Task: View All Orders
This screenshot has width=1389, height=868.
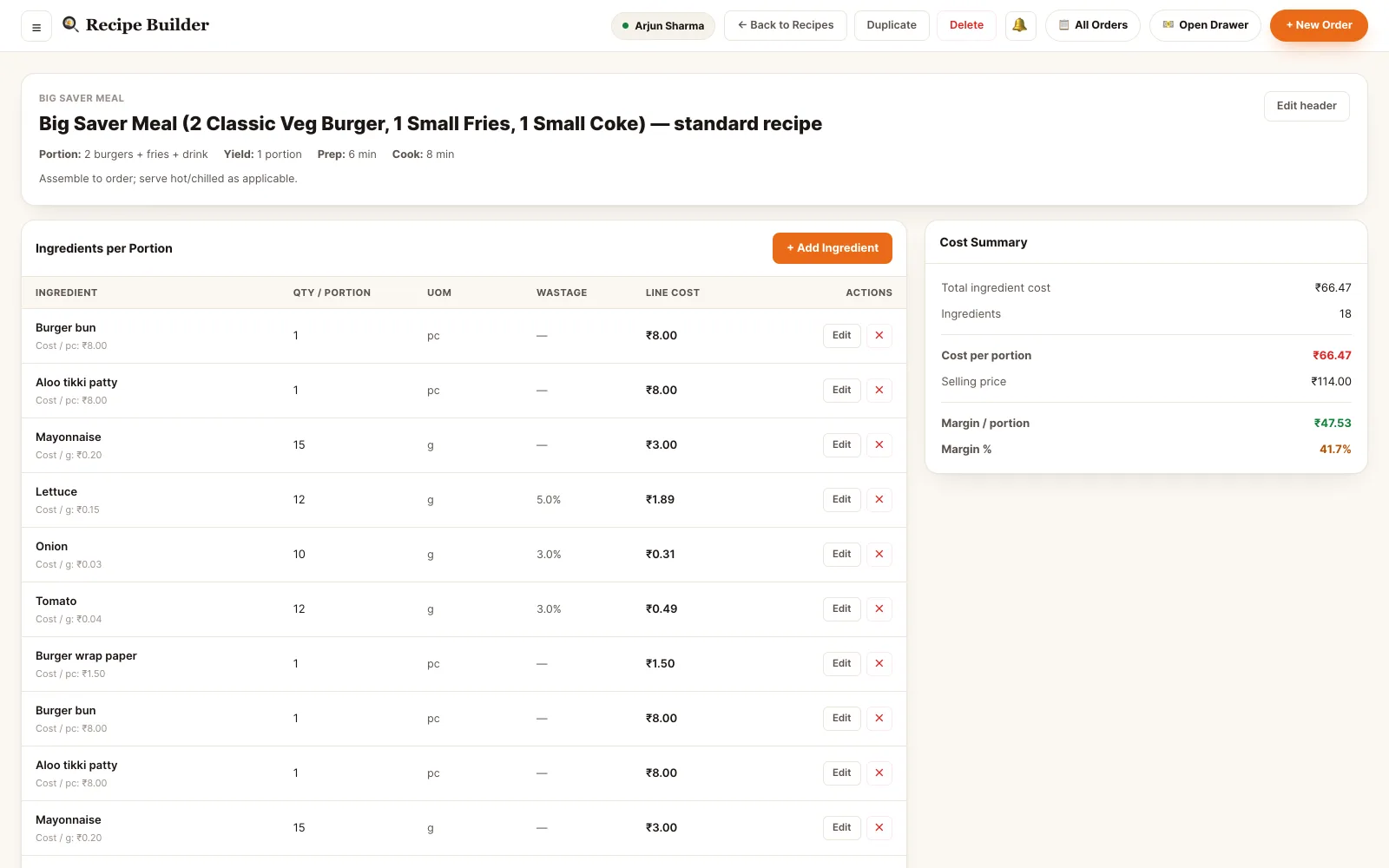Action: tap(1093, 25)
